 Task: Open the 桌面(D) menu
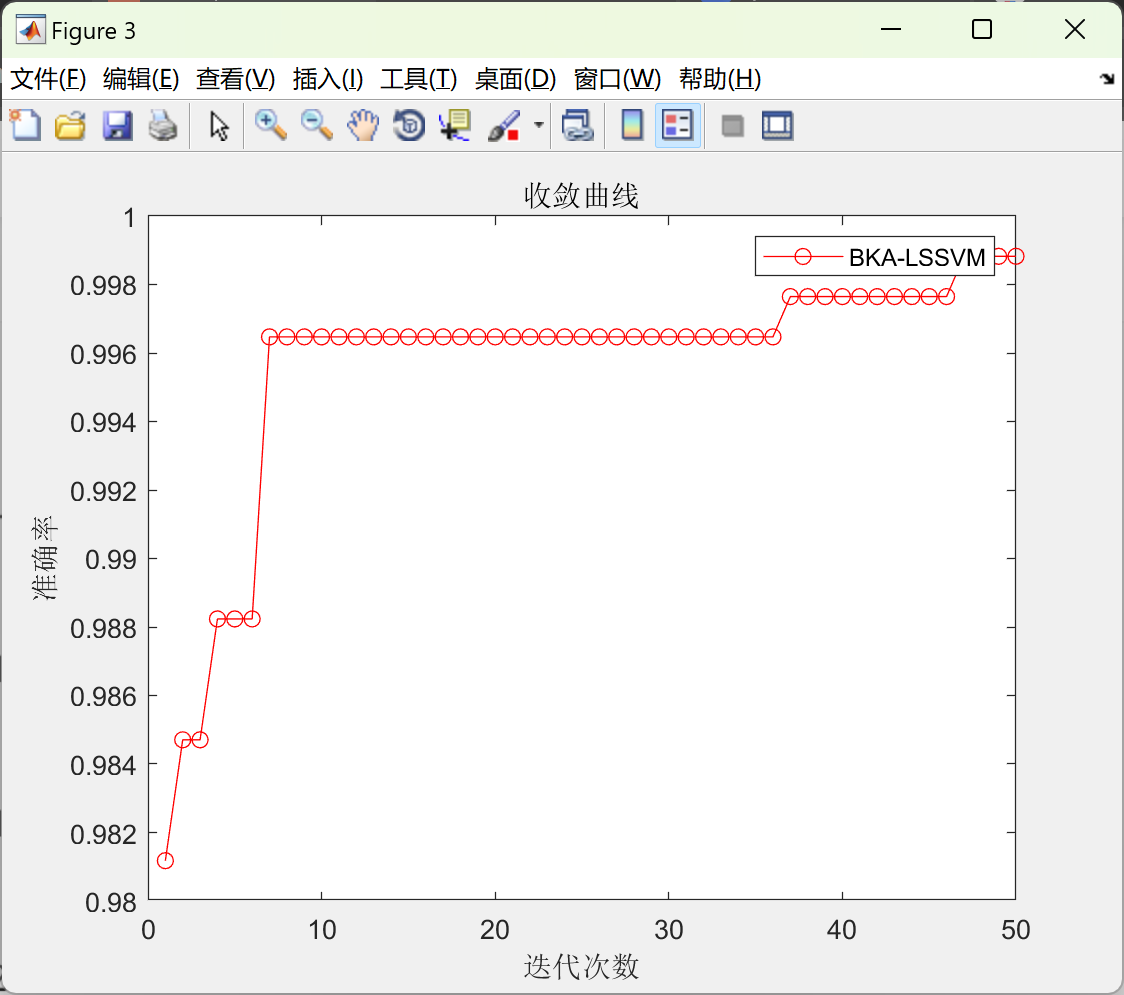point(515,79)
